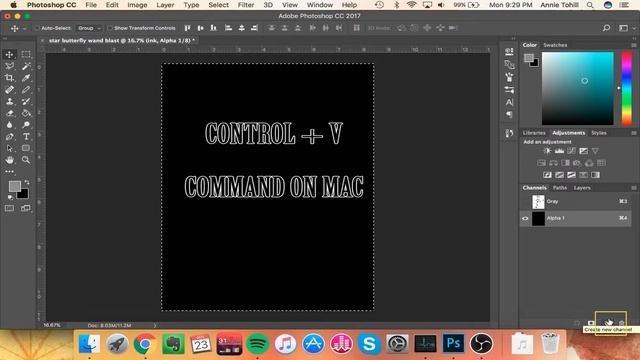The width and height of the screenshot is (640, 360).
Task: Select the Rectangular Marquee tool
Action: click(26, 54)
